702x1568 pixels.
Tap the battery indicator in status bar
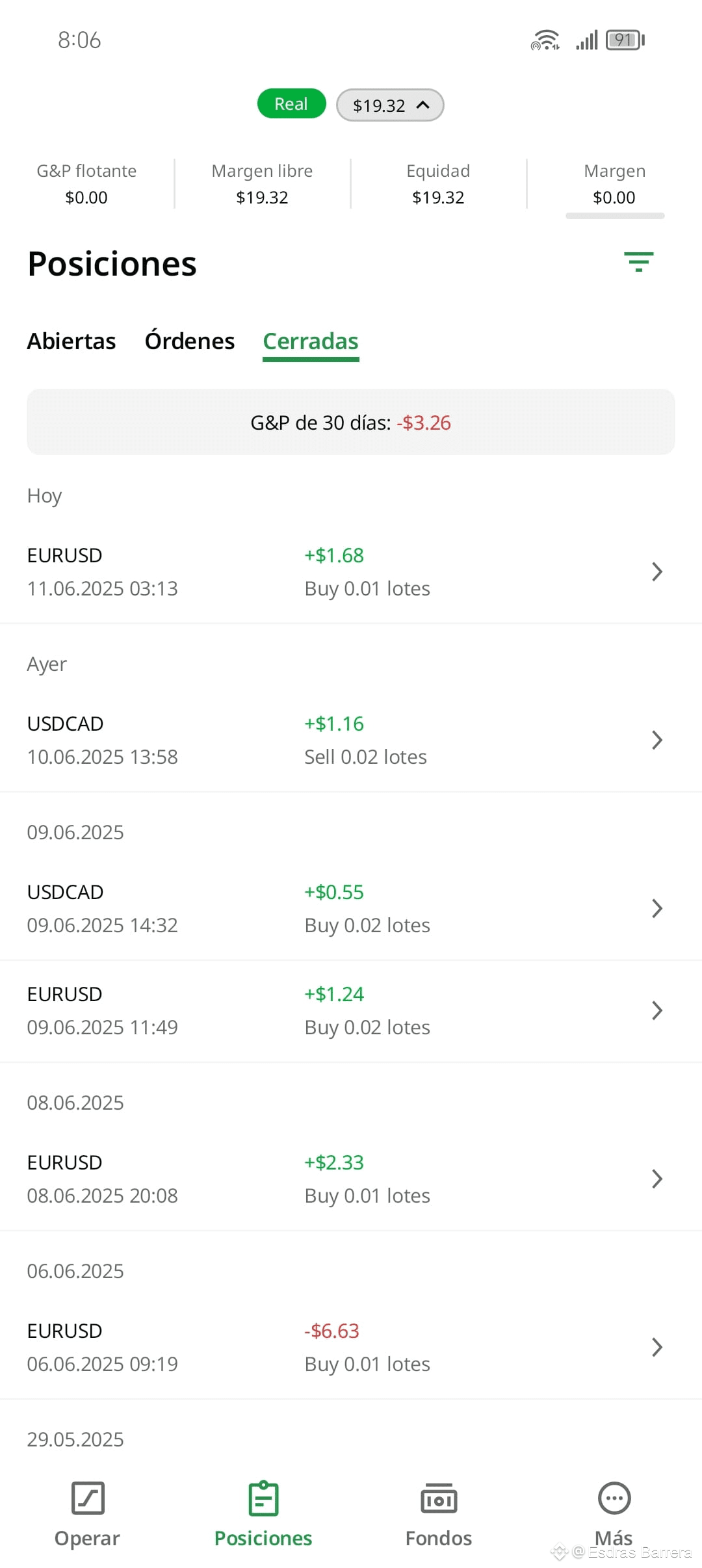coord(625,40)
